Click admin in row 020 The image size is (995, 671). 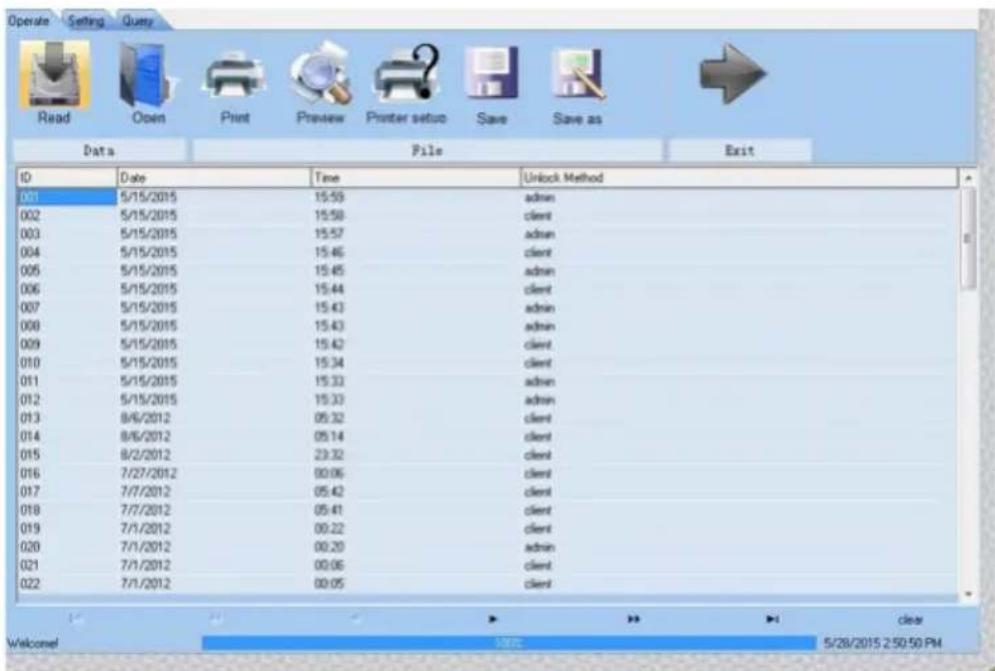[x=539, y=547]
